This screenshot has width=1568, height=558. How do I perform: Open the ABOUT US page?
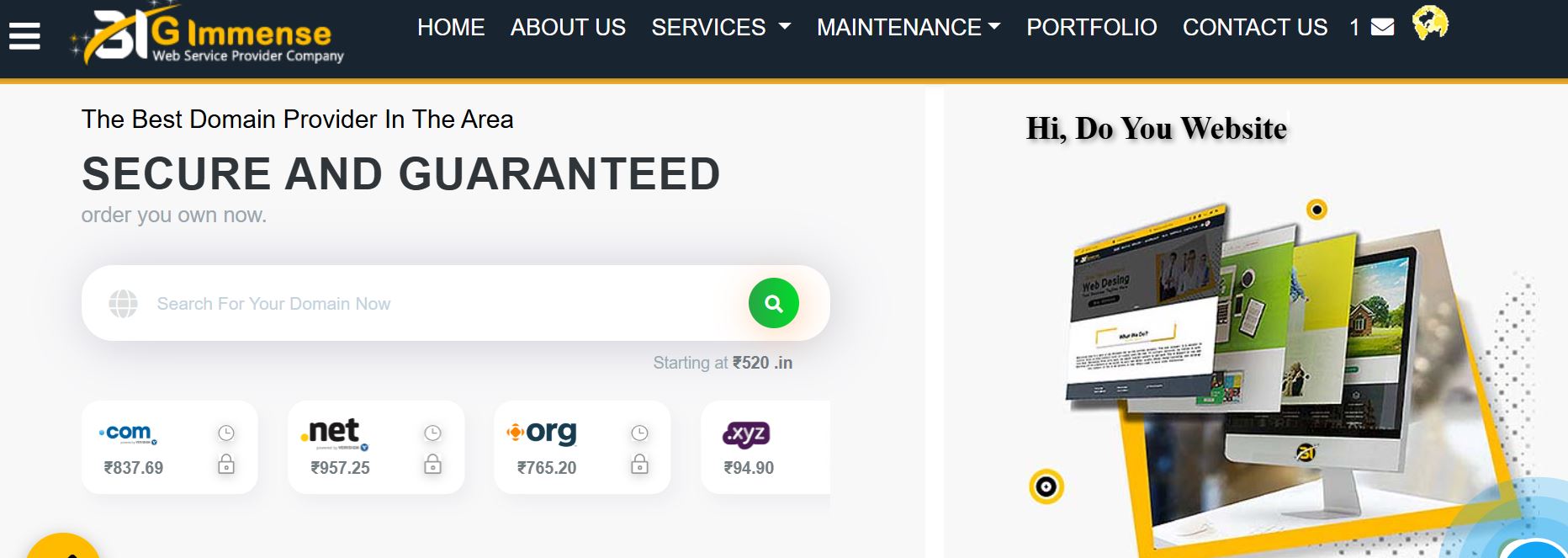pyautogui.click(x=568, y=27)
